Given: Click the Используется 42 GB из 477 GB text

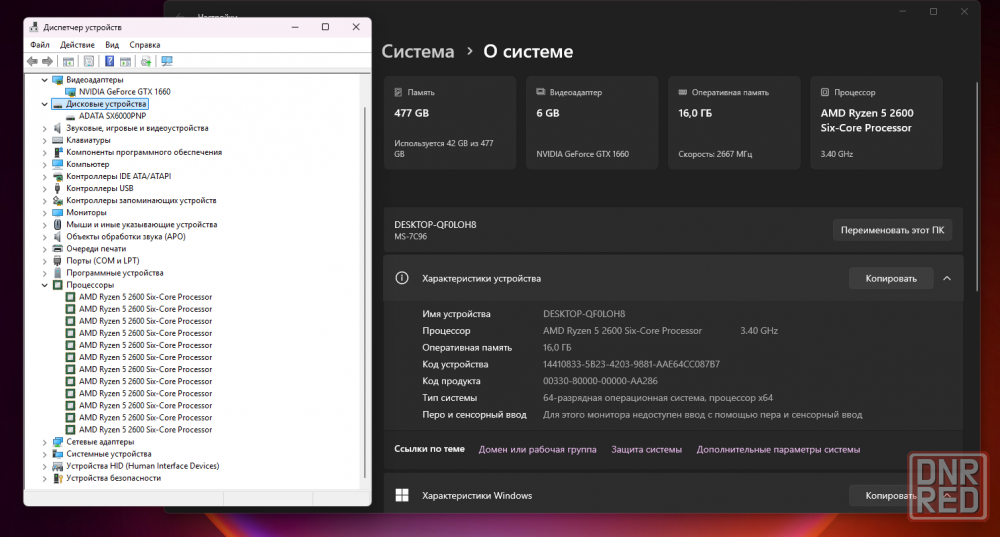Looking at the screenshot, I should coord(444,149).
